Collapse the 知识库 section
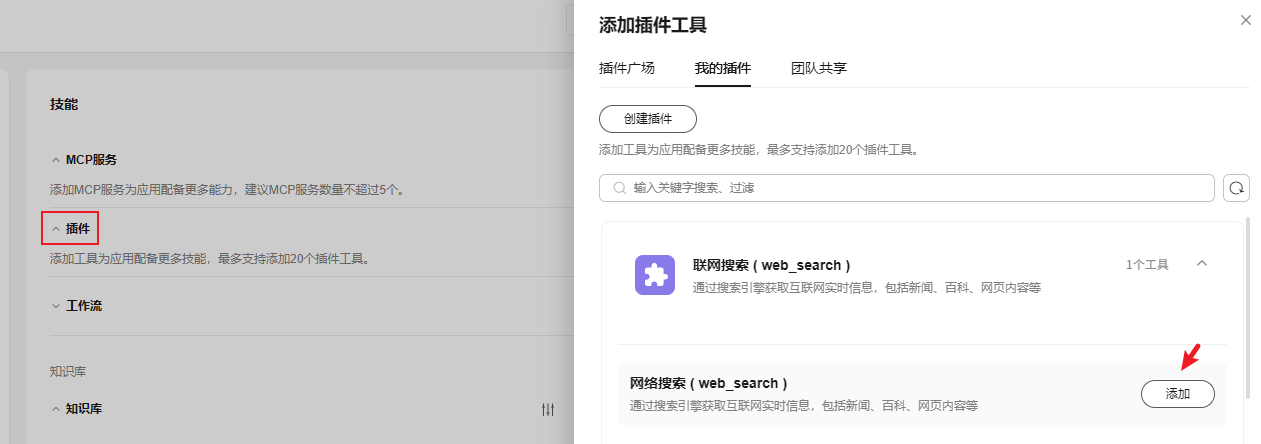The image size is (1261, 444). (56, 409)
